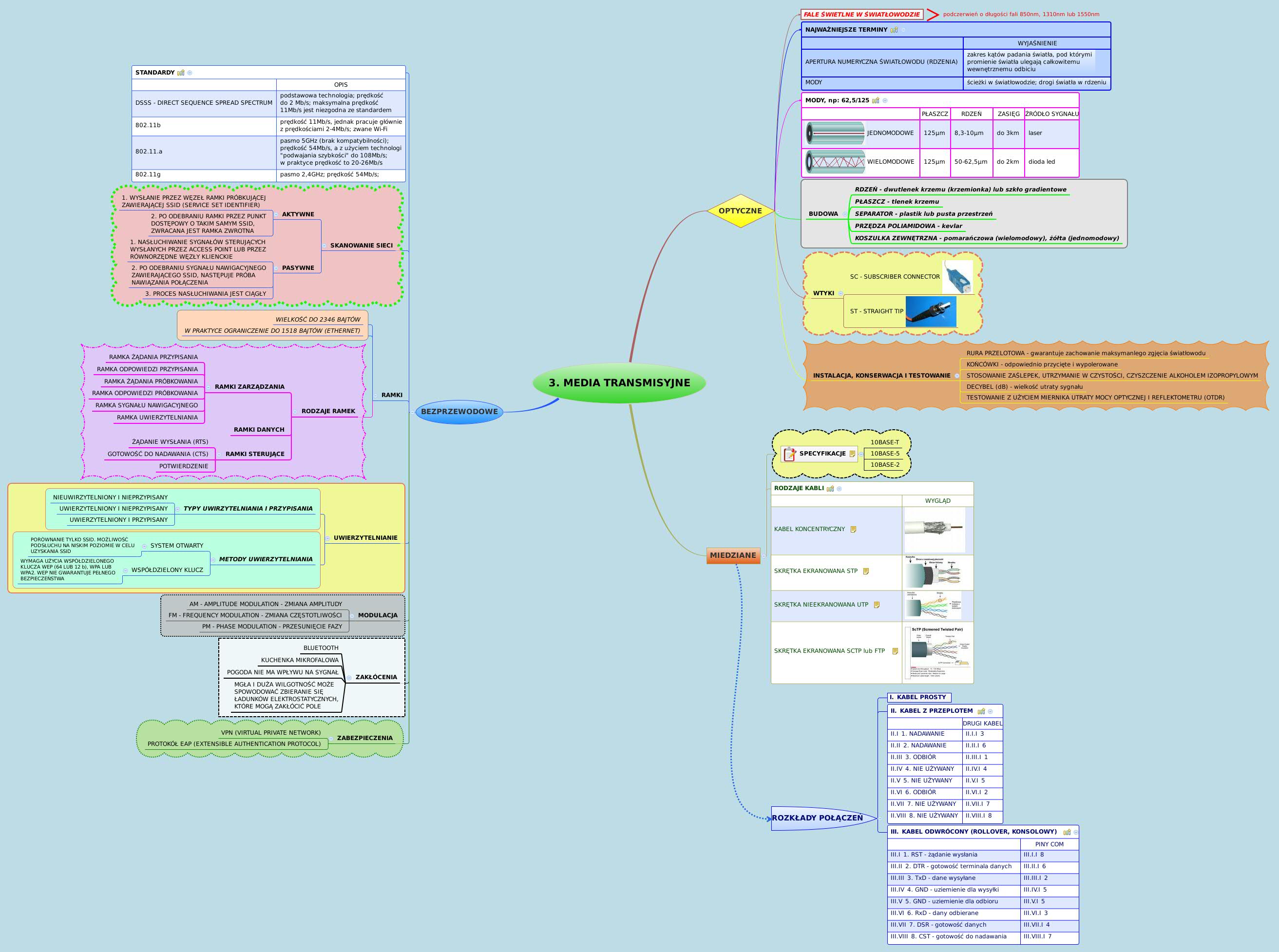The image size is (1279, 952).
Task: Click the chart icon beside RODZAJE KABLI
Action: (x=831, y=489)
